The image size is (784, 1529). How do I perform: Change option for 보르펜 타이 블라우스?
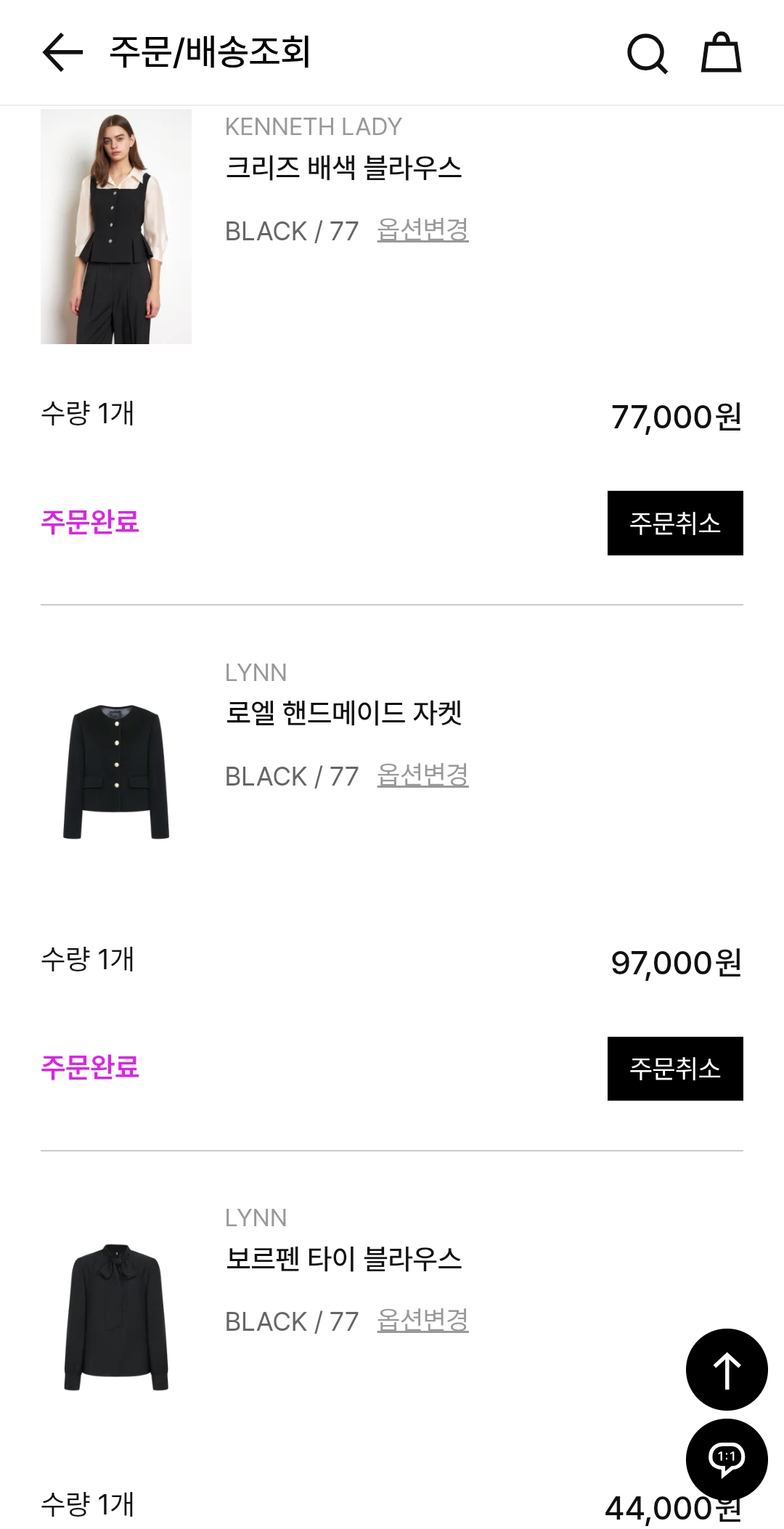(422, 1321)
